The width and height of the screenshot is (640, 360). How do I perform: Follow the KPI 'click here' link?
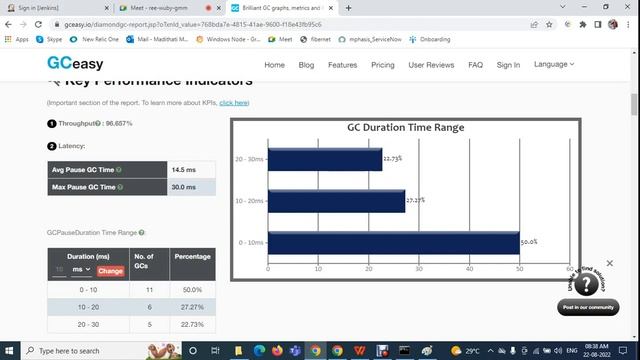pos(234,103)
